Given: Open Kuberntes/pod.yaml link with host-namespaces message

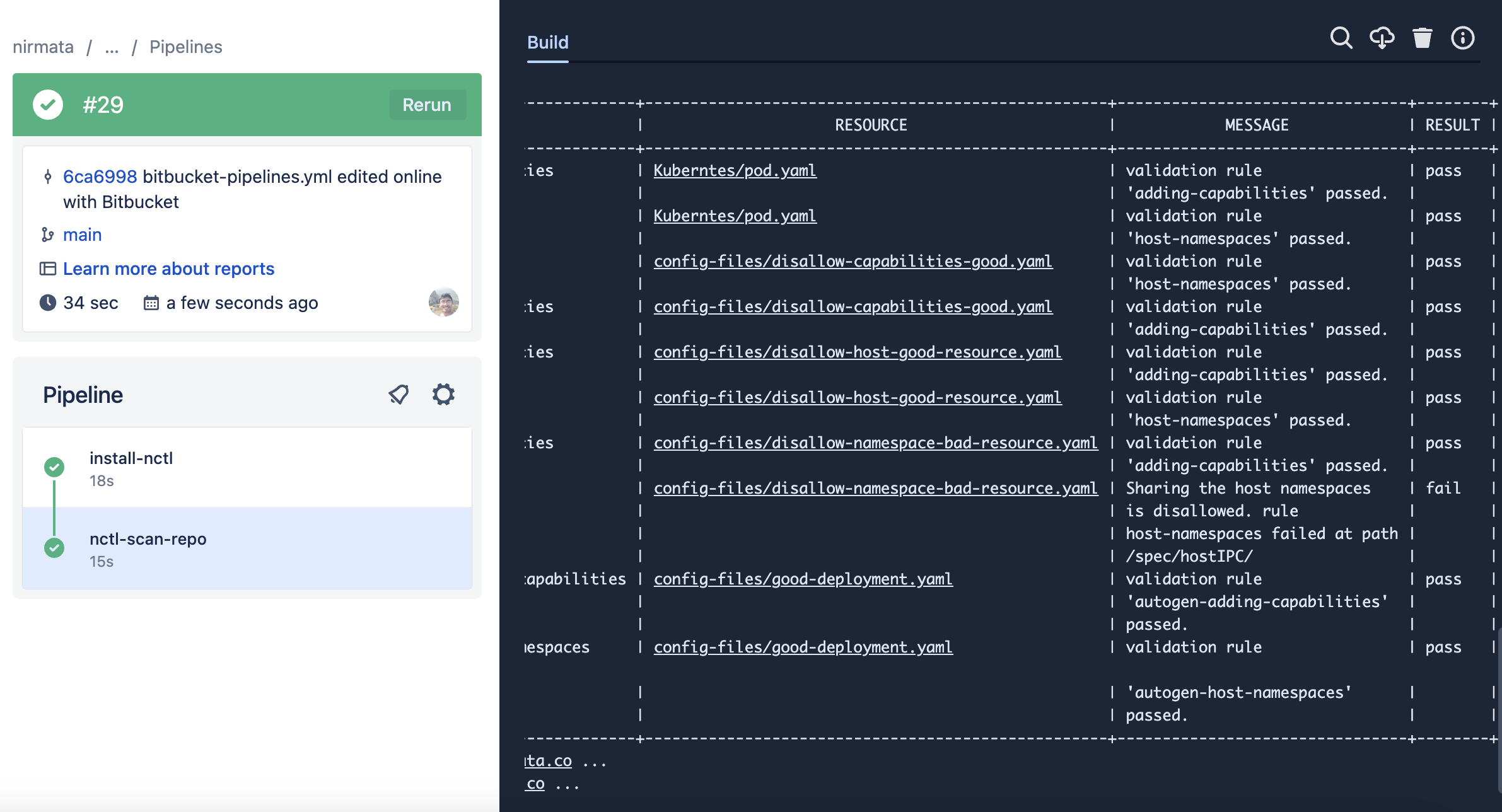Looking at the screenshot, I should pyautogui.click(x=735, y=216).
